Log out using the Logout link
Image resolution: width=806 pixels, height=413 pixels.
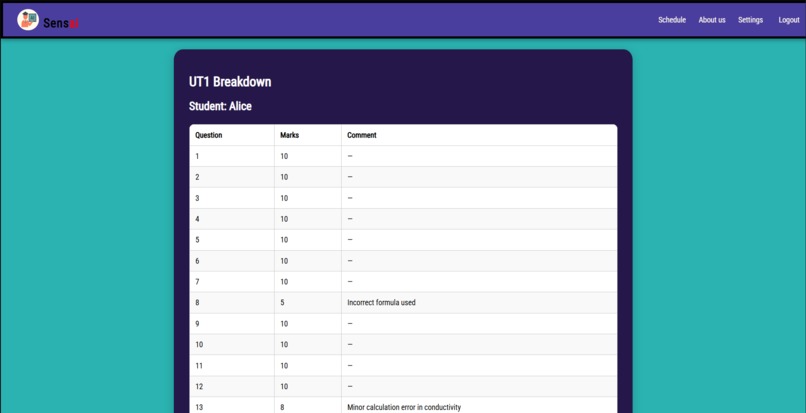789,20
